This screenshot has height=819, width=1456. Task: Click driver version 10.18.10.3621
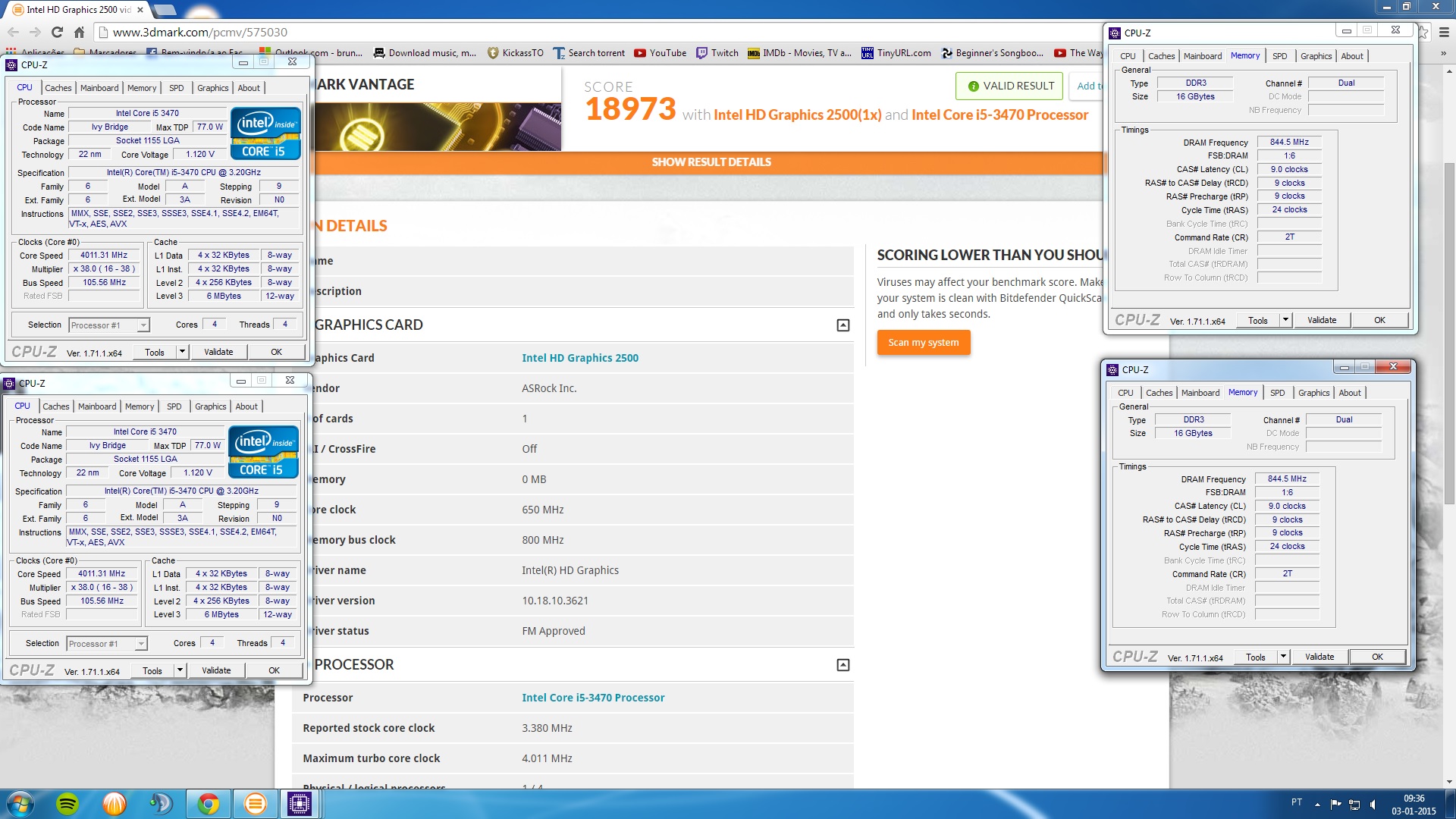555,601
